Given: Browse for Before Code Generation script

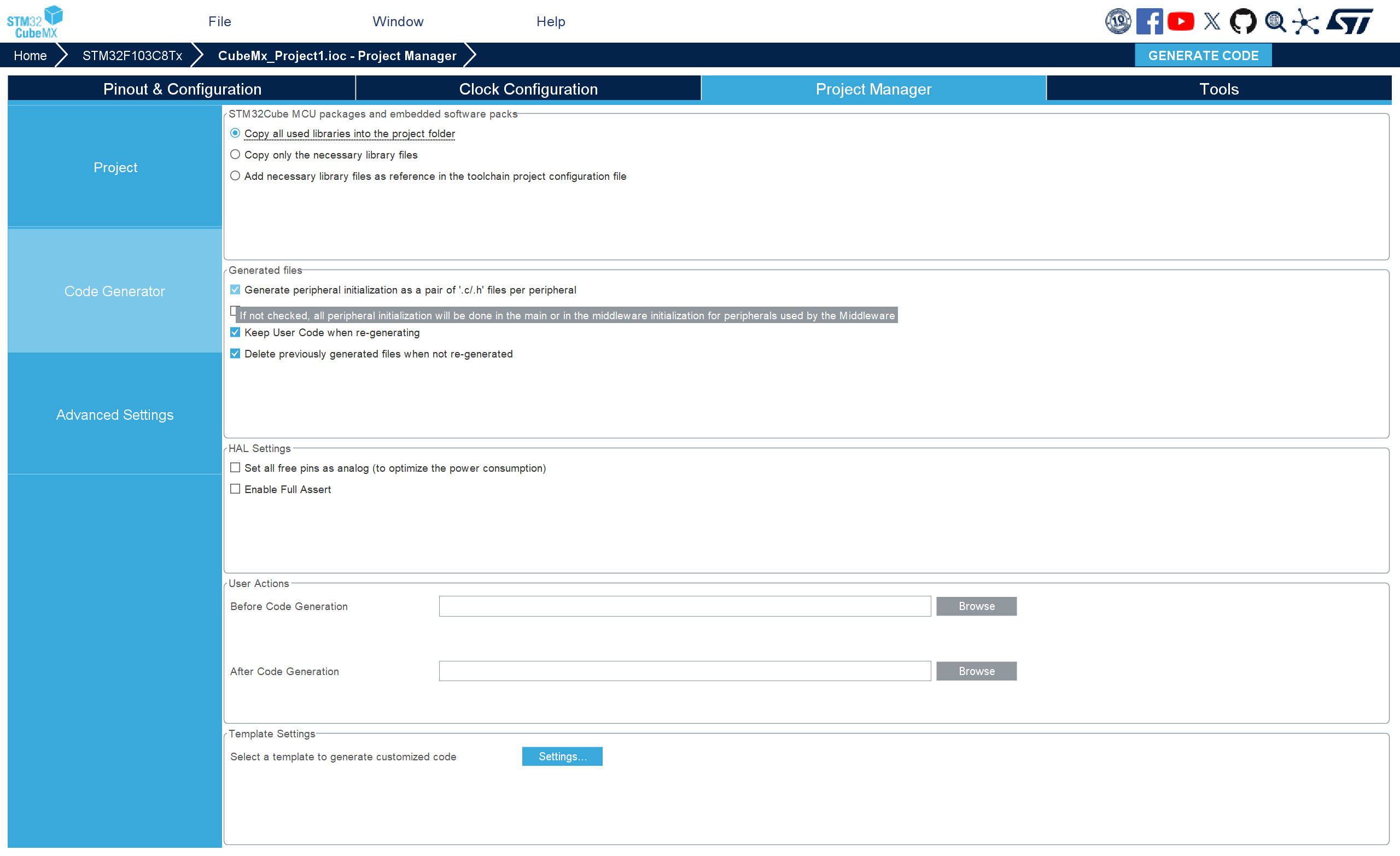Looking at the screenshot, I should (976, 606).
